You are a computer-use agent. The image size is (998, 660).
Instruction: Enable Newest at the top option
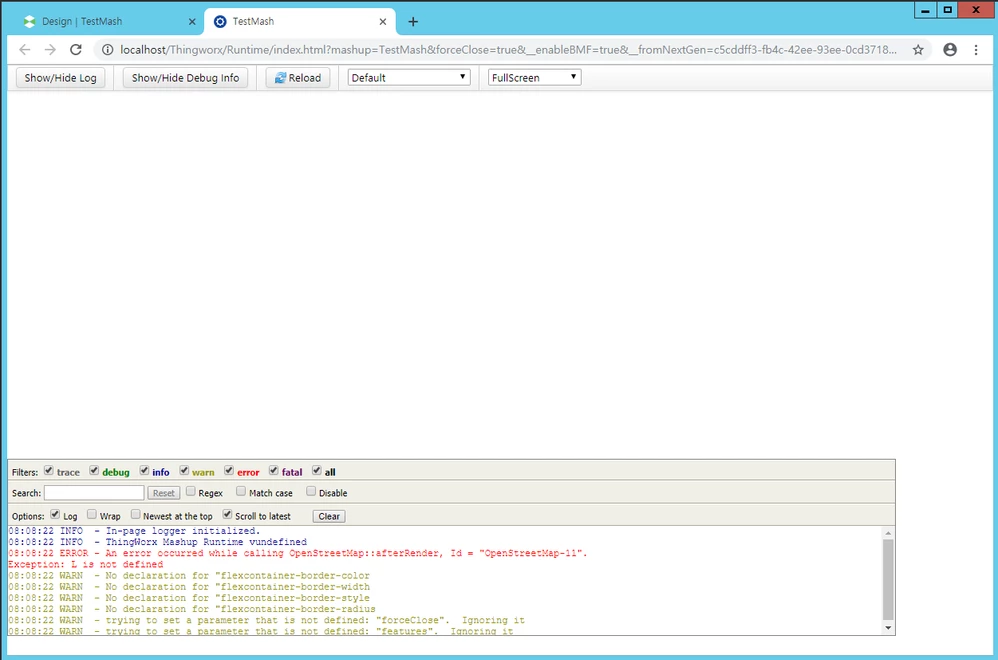135,514
